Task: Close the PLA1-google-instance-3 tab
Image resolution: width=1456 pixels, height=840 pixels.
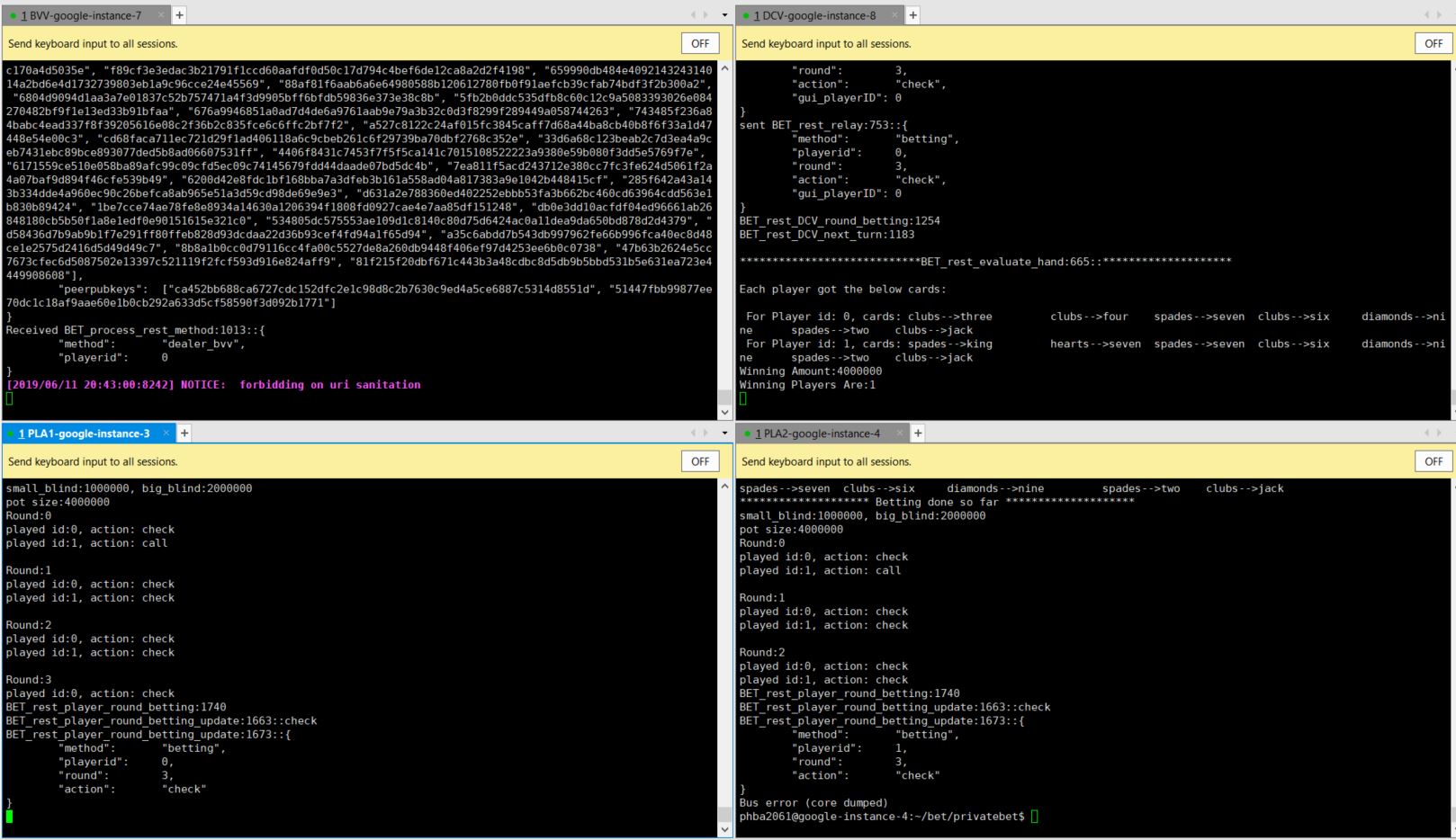Action: pyautogui.click(x=166, y=433)
